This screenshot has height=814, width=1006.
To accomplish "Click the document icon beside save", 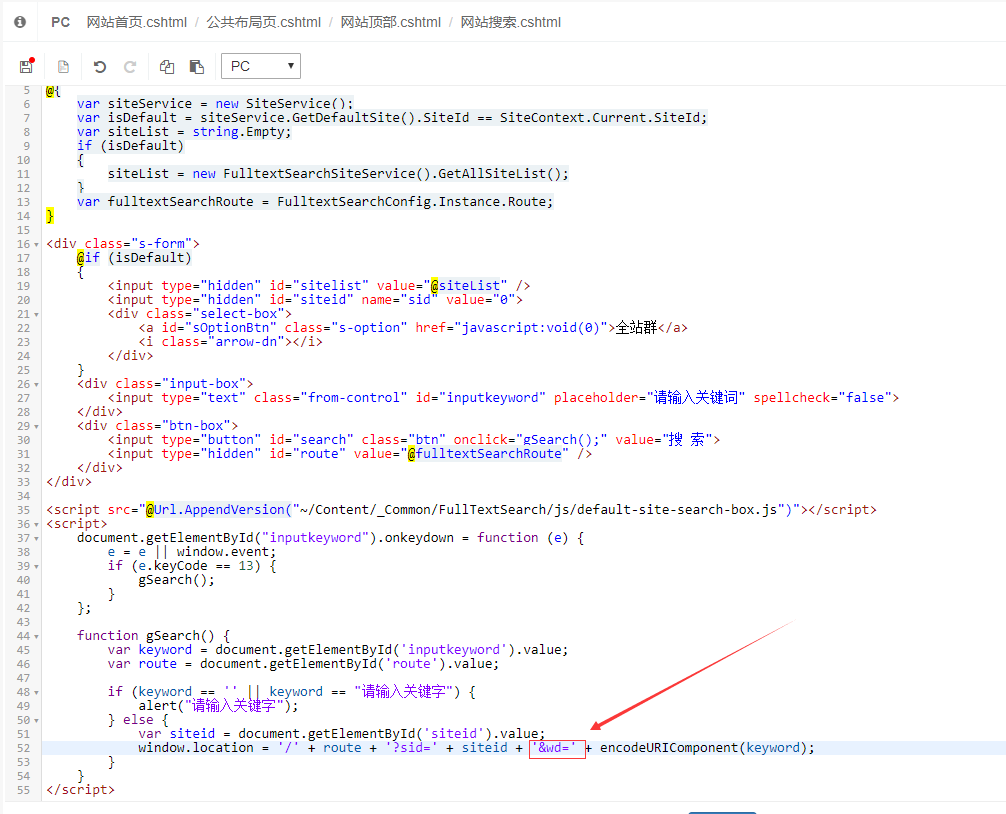I will tap(63, 67).
